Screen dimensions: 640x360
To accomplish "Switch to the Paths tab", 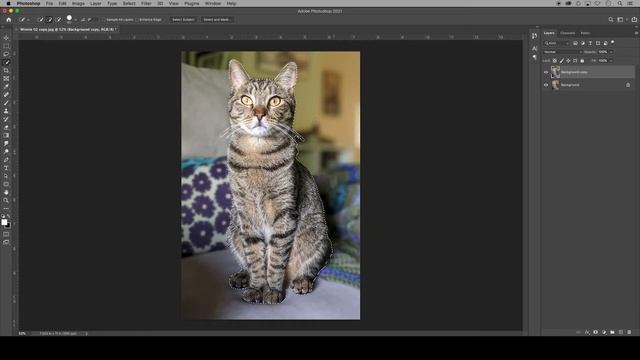I will click(x=585, y=33).
